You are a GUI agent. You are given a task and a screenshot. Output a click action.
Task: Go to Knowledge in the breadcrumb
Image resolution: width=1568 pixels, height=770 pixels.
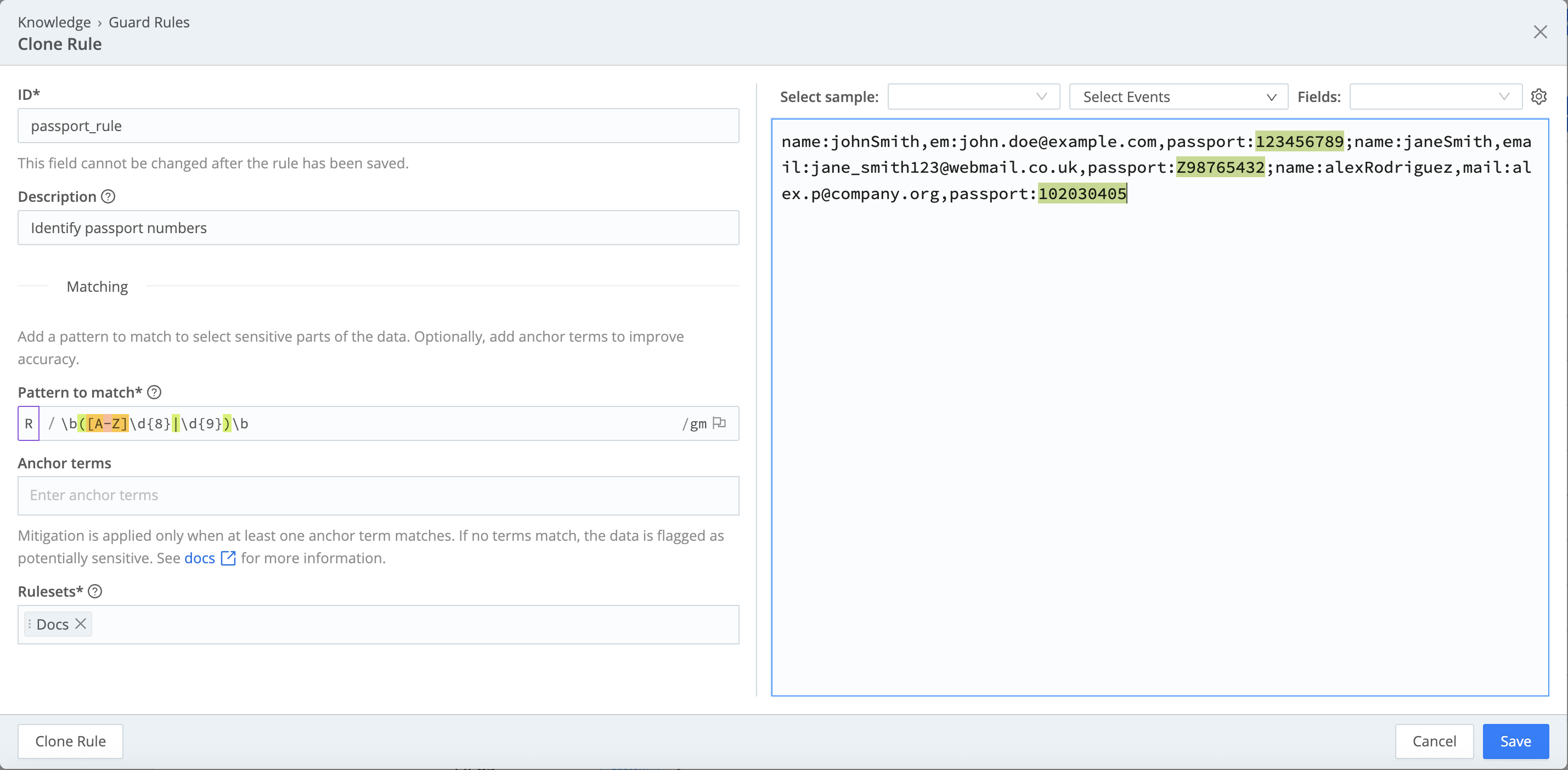click(x=54, y=22)
